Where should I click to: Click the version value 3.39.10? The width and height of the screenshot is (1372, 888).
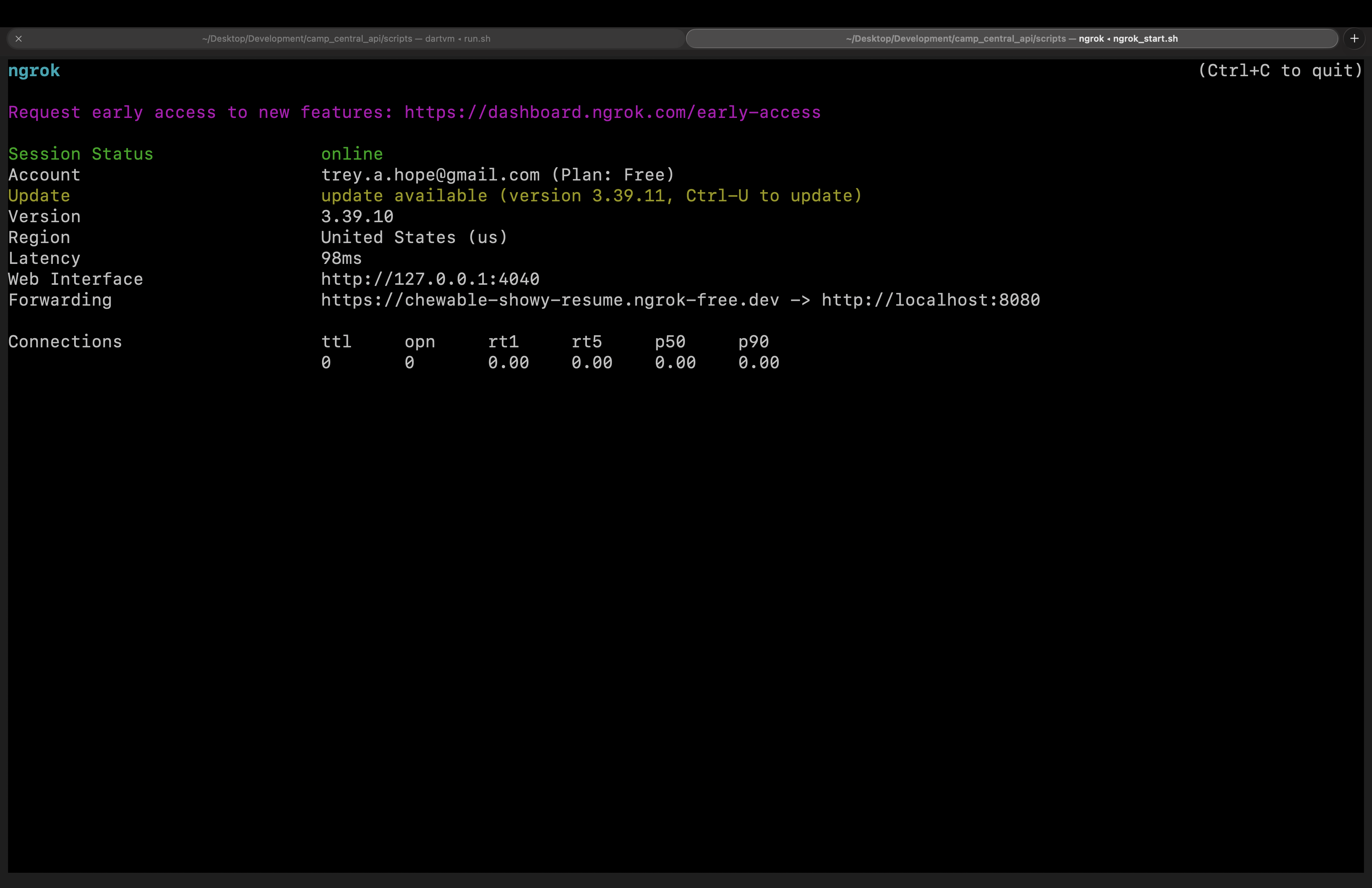pyautogui.click(x=357, y=217)
